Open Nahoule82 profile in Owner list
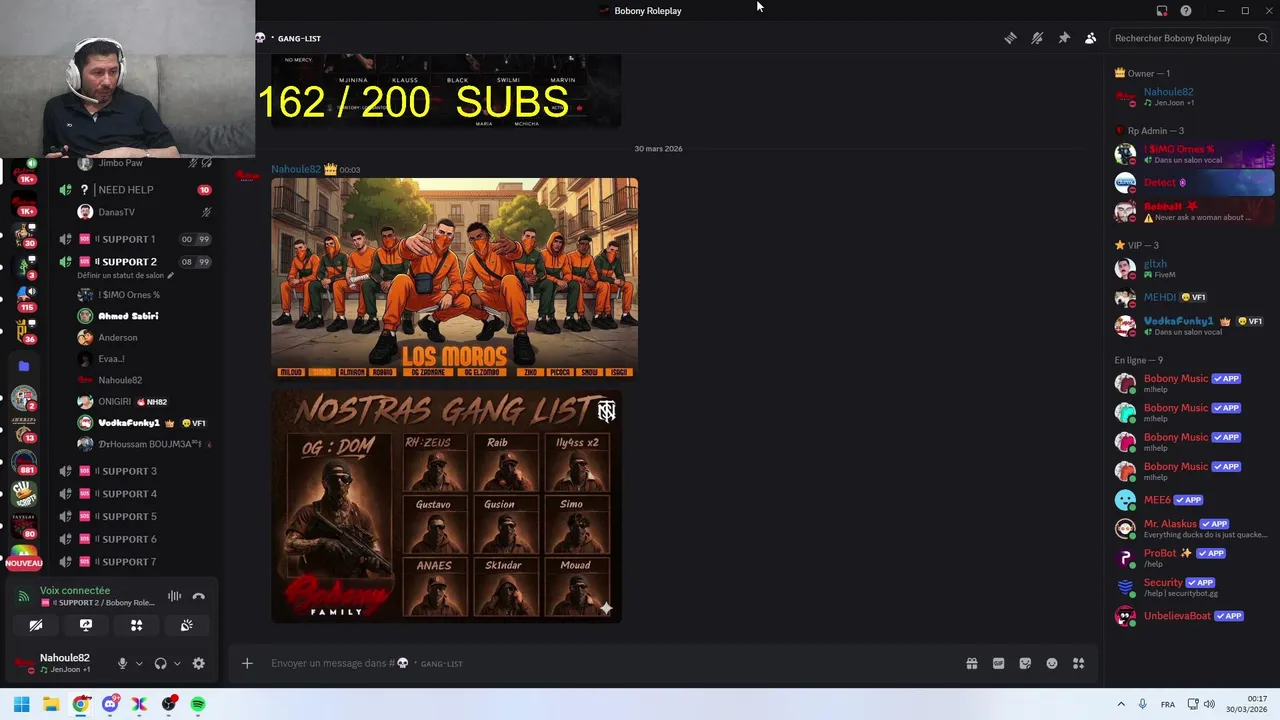 1192,96
